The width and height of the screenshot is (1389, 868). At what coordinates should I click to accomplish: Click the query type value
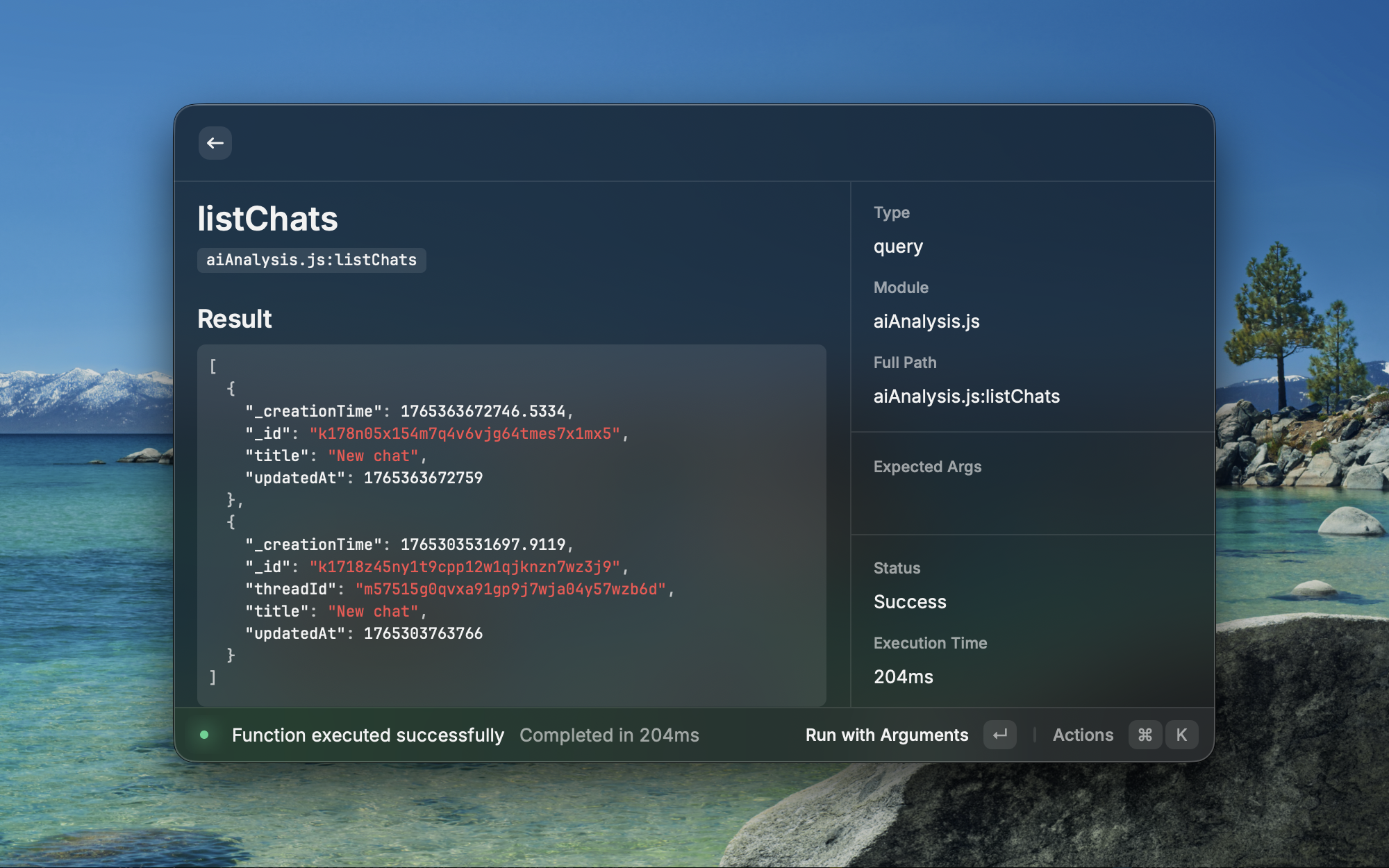[x=898, y=247]
